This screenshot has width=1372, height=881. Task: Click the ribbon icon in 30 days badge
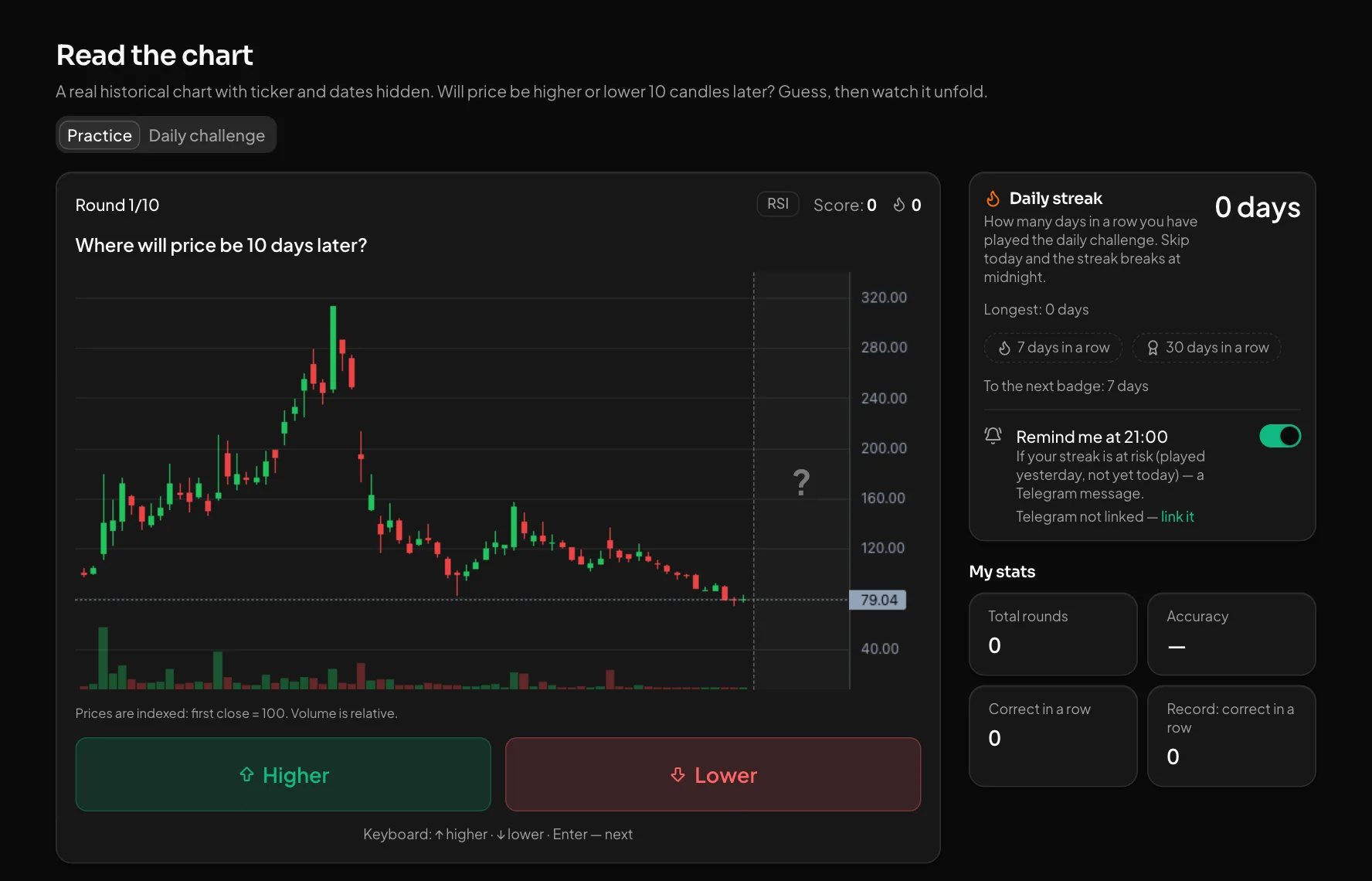[x=1153, y=348]
